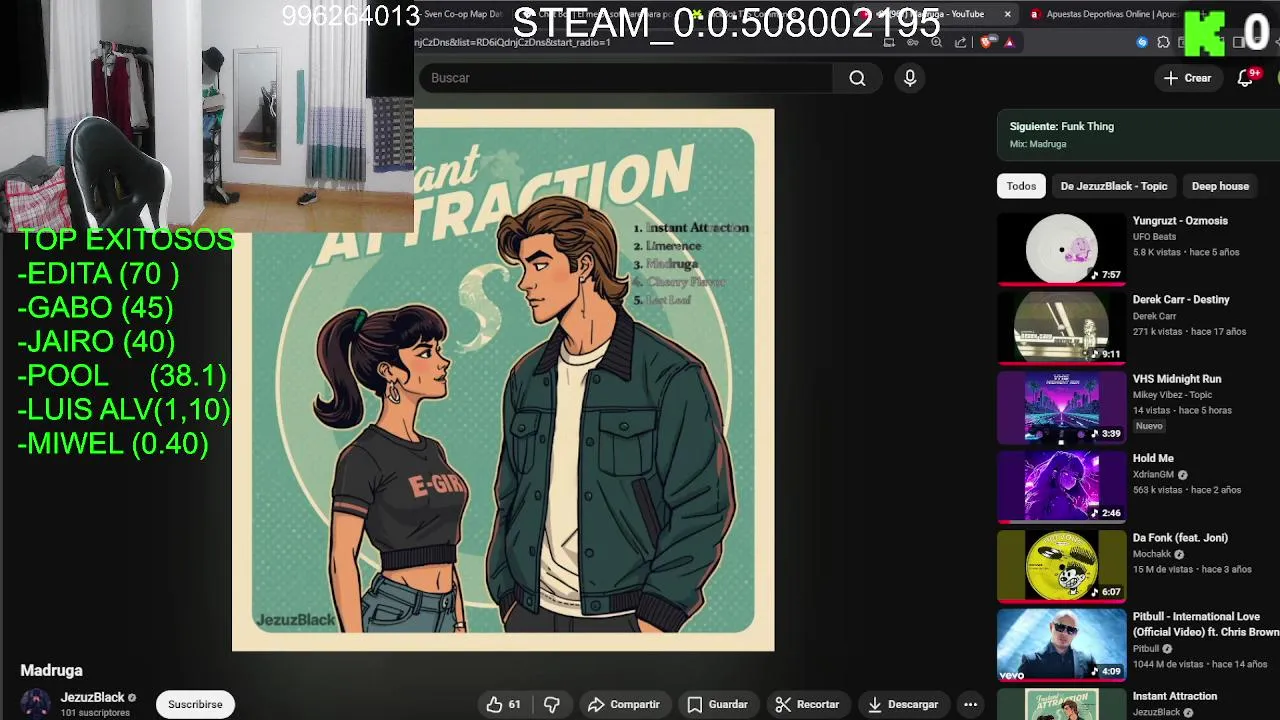Focus the Buscar search field
Screen dimensions: 1280x720
(x=625, y=78)
